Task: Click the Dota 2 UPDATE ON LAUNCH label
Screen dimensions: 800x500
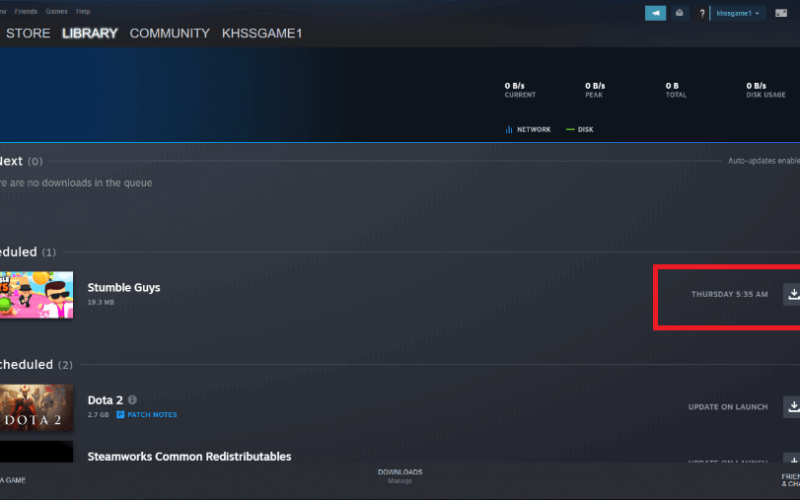Action: coord(728,407)
